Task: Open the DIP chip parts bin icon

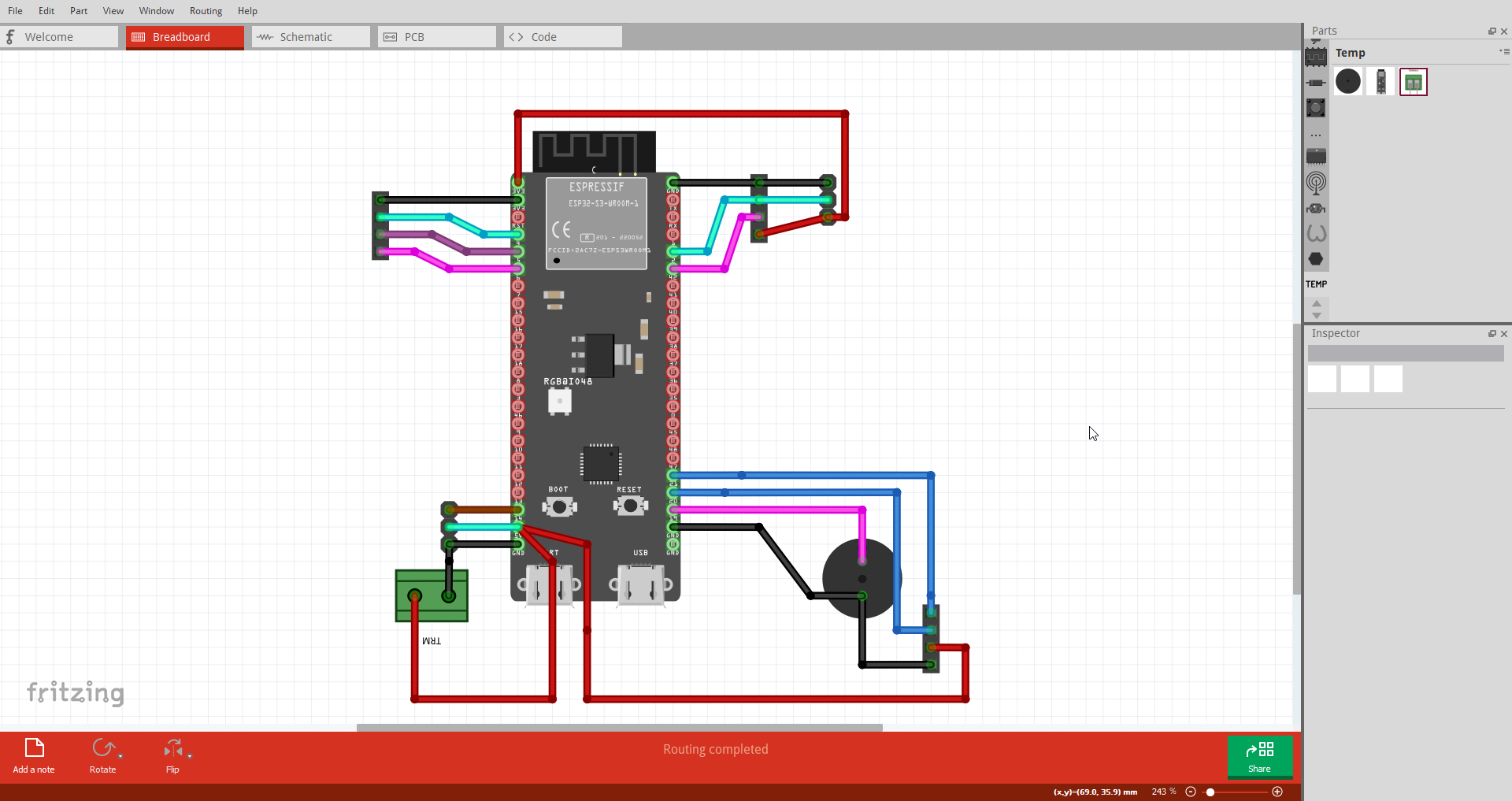Action: click(1316, 156)
